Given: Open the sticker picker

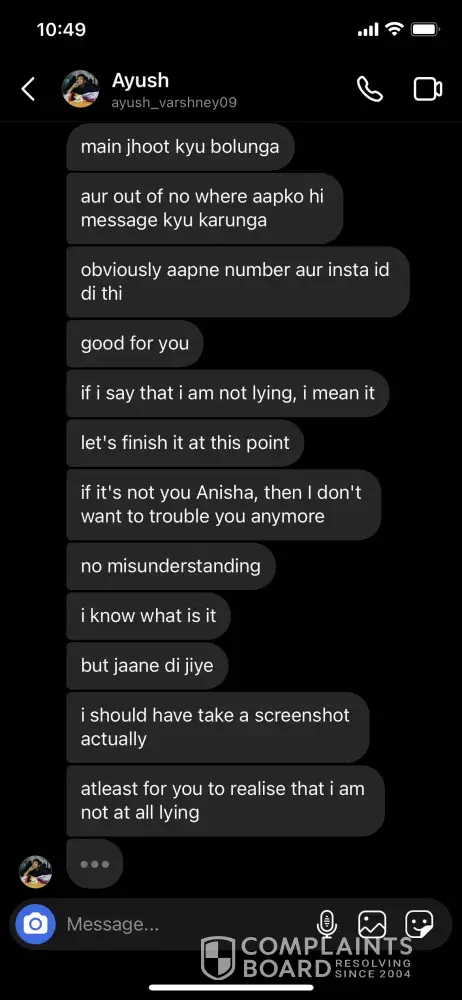Looking at the screenshot, I should [x=419, y=923].
